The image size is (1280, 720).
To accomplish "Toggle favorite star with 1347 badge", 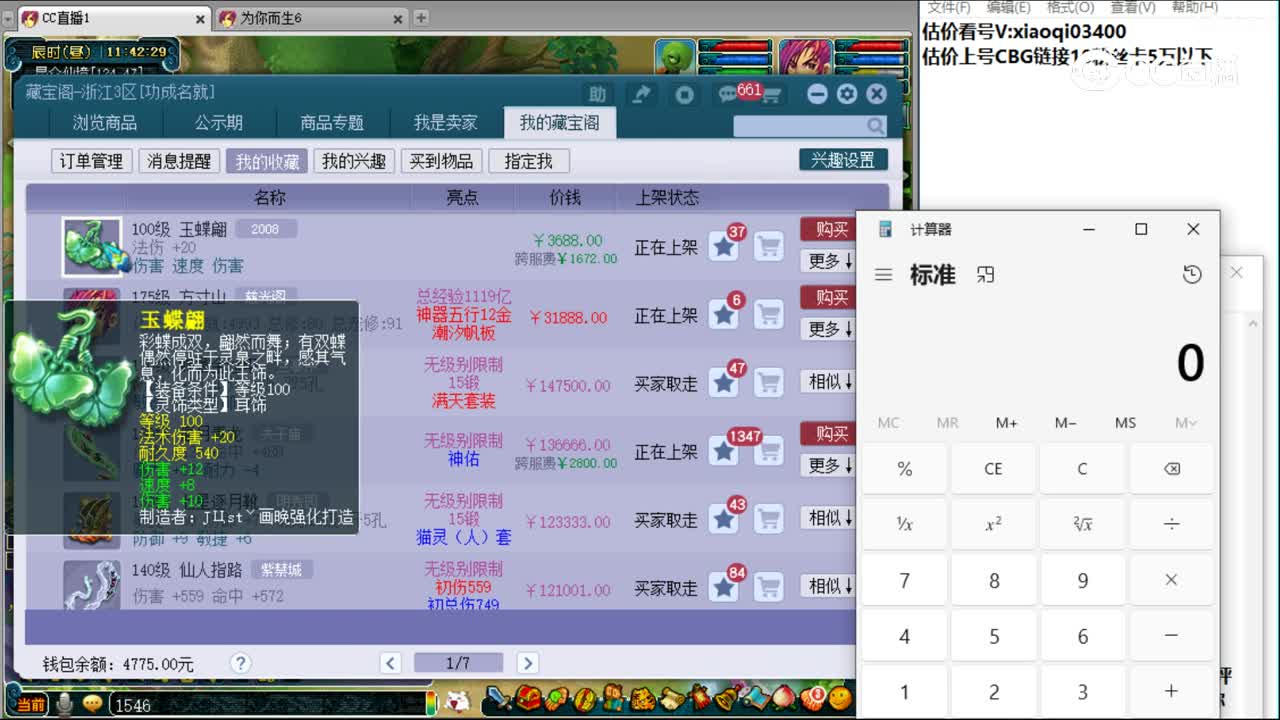I will tap(724, 452).
